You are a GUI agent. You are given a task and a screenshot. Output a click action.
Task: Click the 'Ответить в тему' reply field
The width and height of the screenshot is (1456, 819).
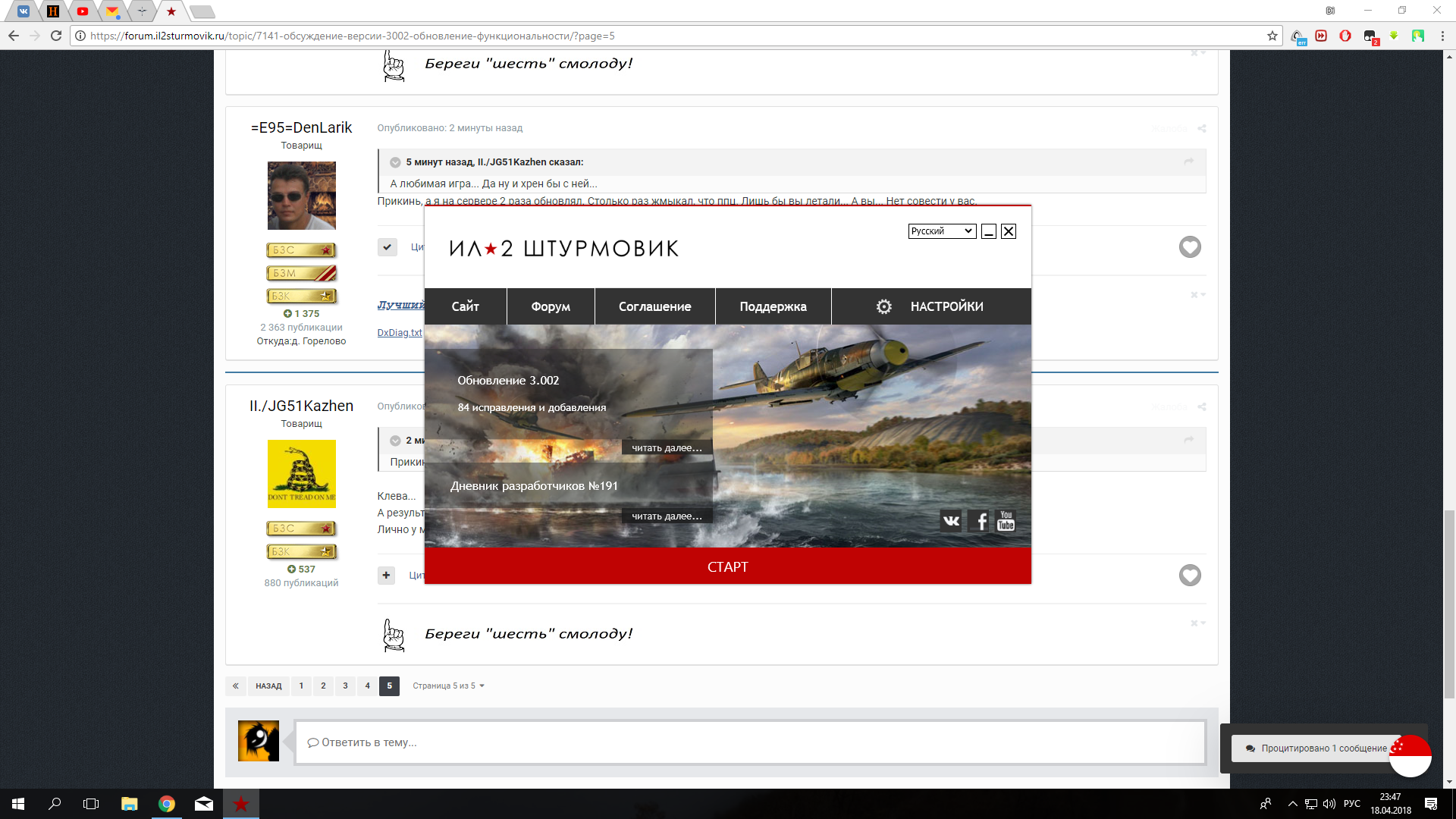coord(749,742)
